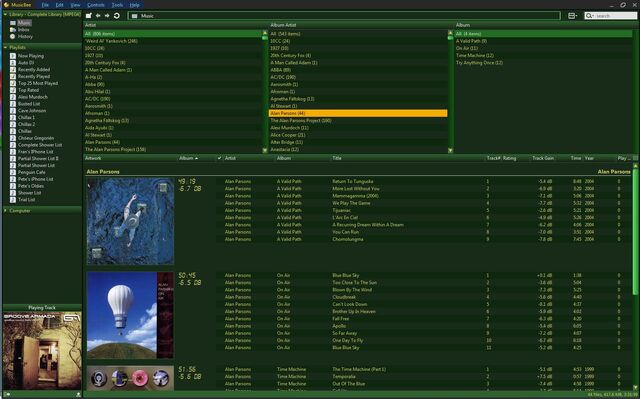
Task: Click the icon at bottom-left of Playing Track panel
Action: pos(6,395)
